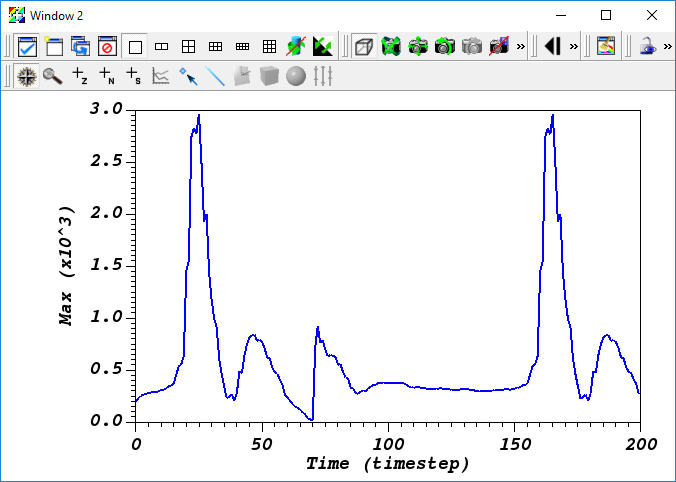Expand the animation toolbar overflow chevron

click(x=573, y=46)
